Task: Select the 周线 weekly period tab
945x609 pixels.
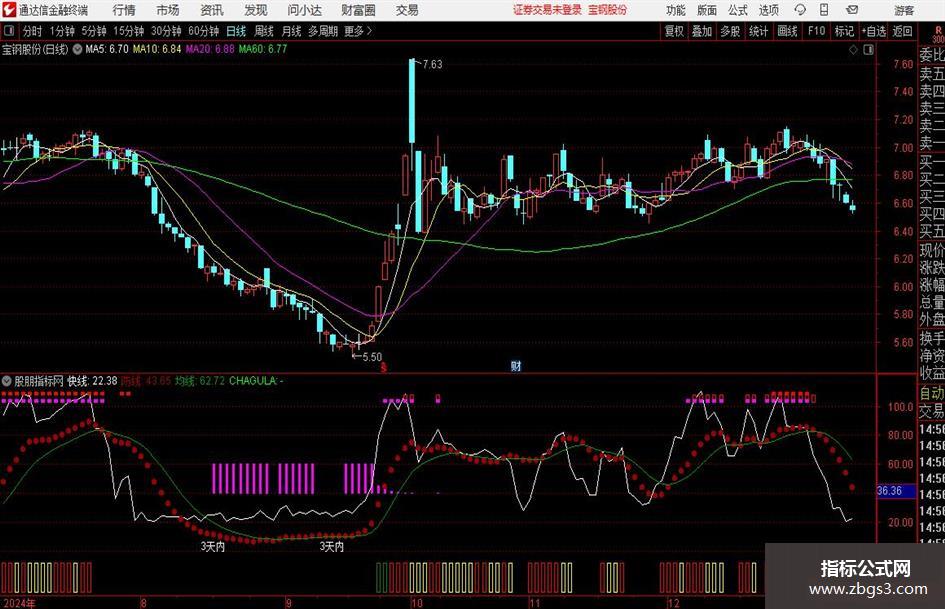Action: pyautogui.click(x=263, y=31)
